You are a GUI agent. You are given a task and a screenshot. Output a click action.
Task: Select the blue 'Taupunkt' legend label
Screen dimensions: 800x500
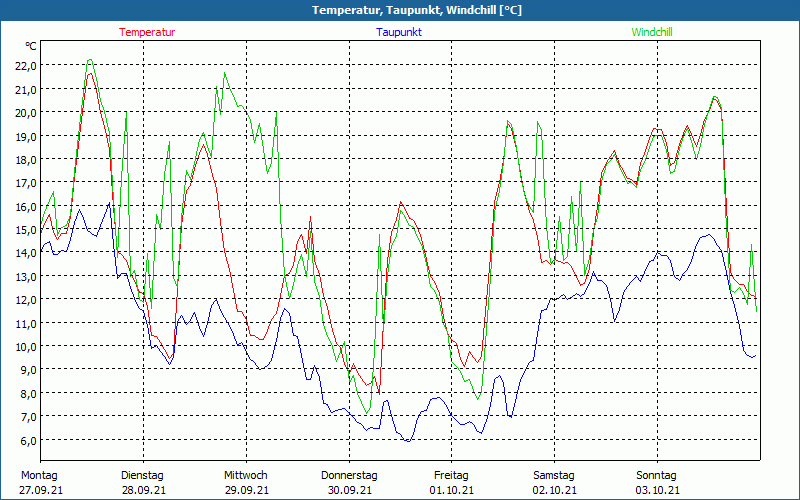pos(399,32)
